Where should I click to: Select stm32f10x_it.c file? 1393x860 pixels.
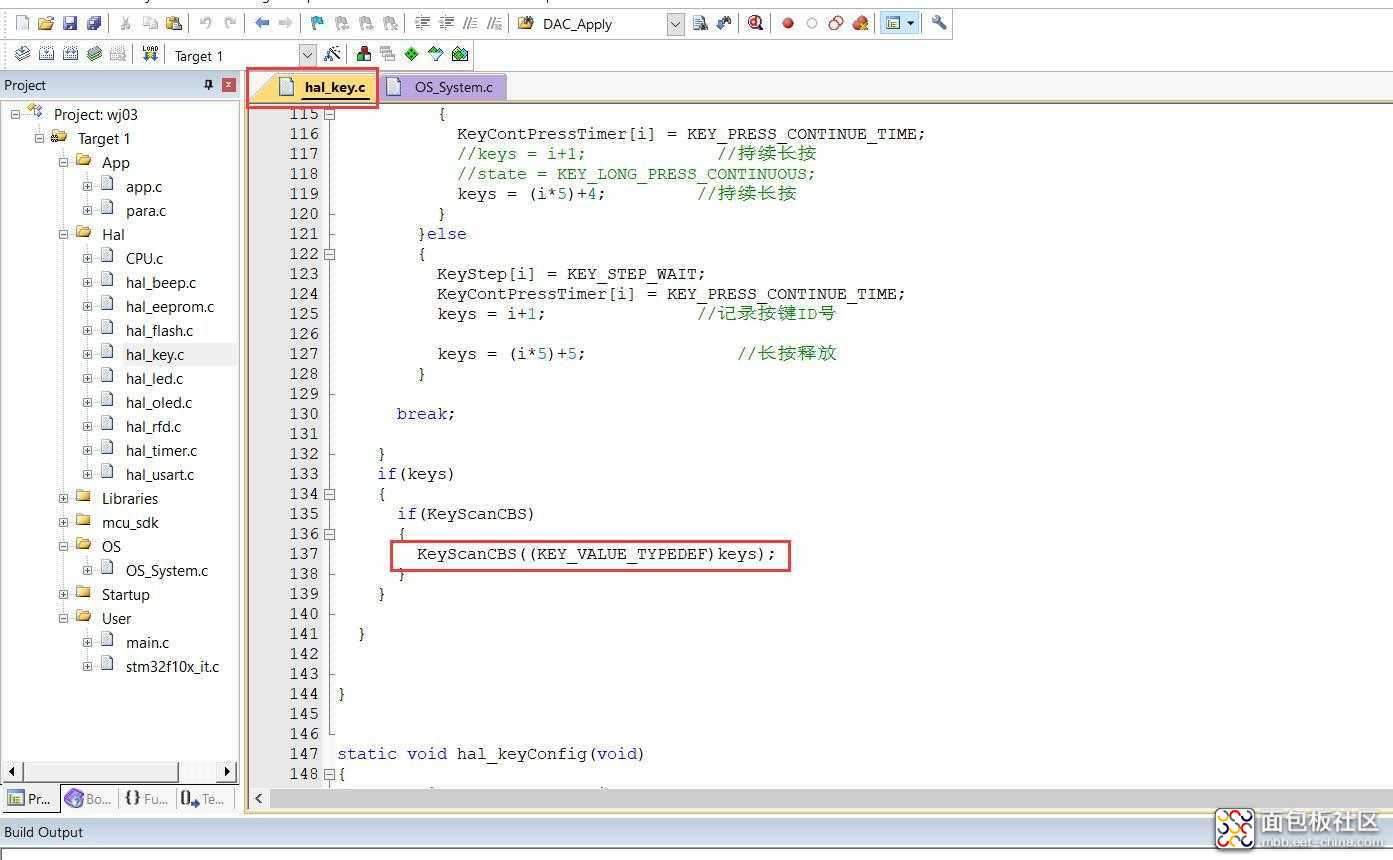(x=172, y=666)
